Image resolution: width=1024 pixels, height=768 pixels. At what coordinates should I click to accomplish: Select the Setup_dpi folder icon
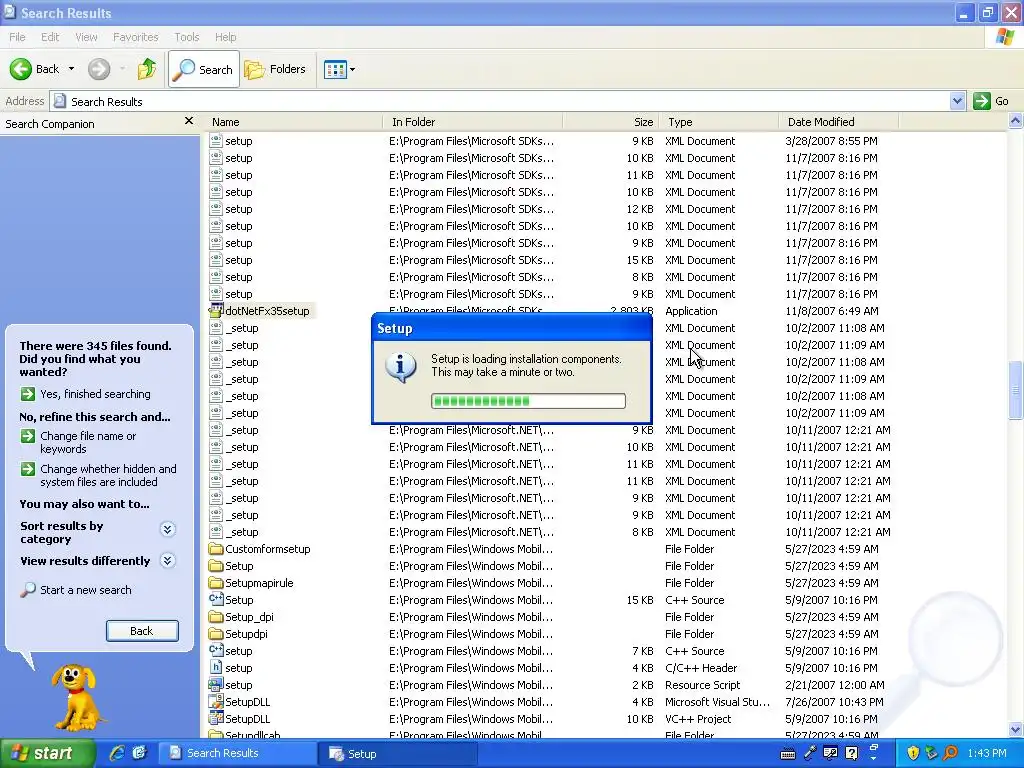(x=216, y=616)
